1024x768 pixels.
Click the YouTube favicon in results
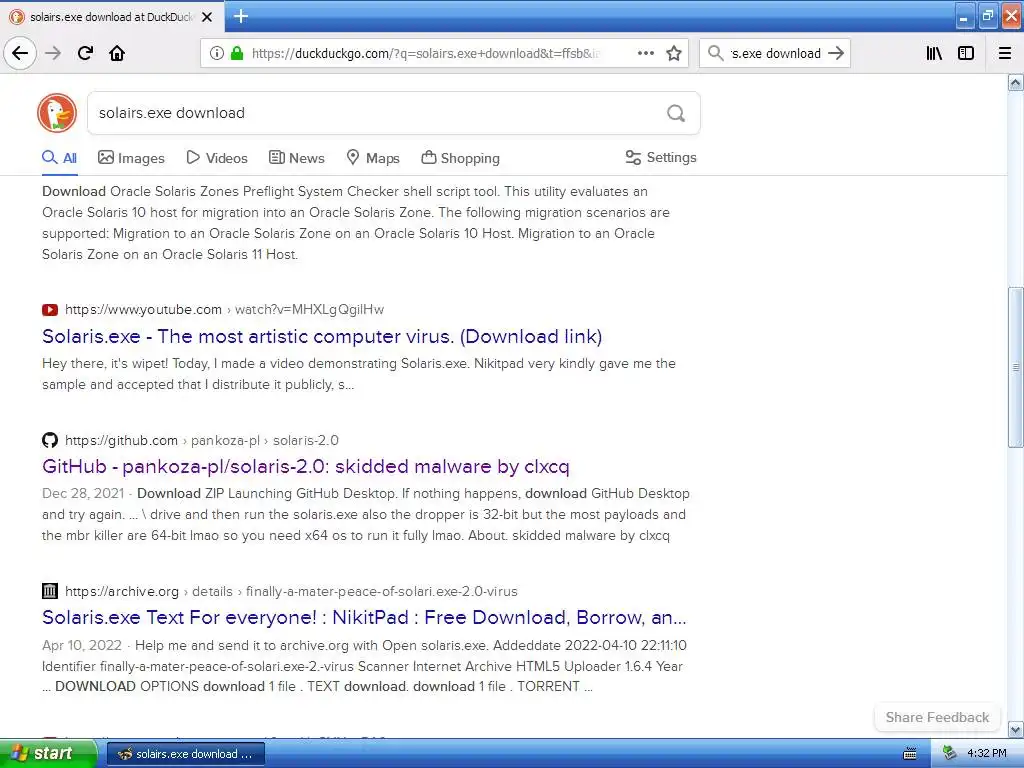(50, 310)
